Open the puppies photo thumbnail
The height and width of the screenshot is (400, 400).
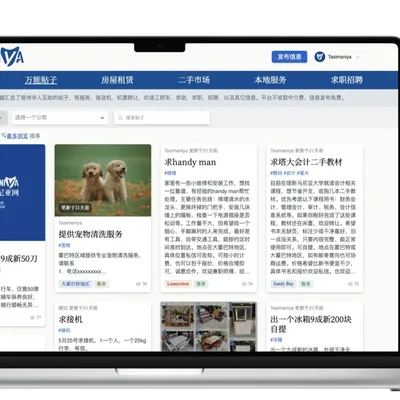tap(103, 180)
